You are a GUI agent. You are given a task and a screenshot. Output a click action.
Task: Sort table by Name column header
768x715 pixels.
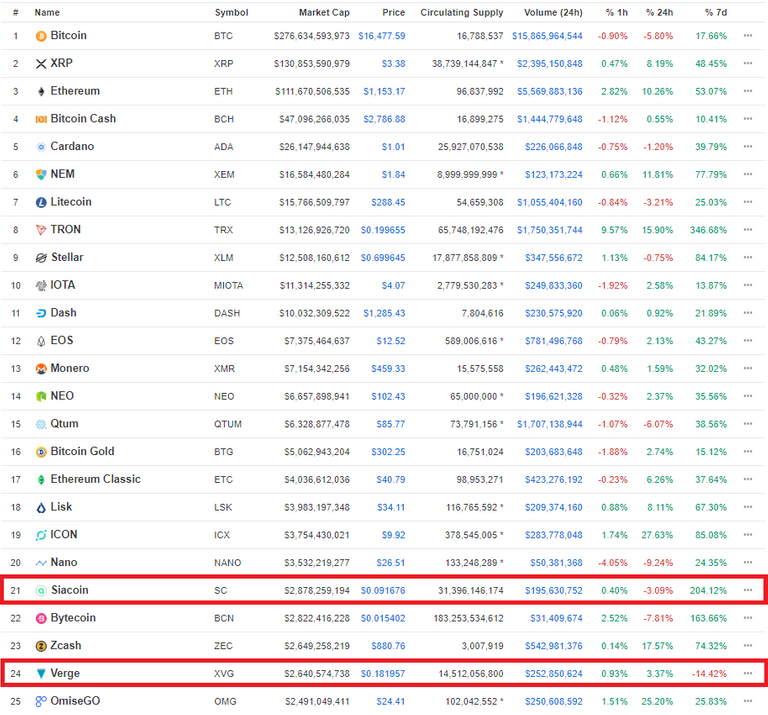[47, 13]
